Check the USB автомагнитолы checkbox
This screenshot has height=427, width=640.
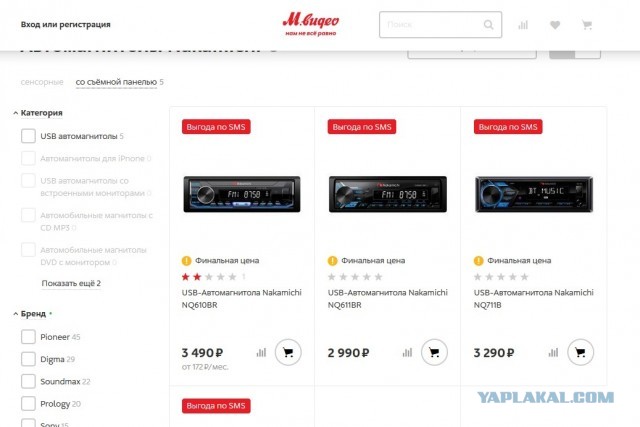(x=28, y=136)
